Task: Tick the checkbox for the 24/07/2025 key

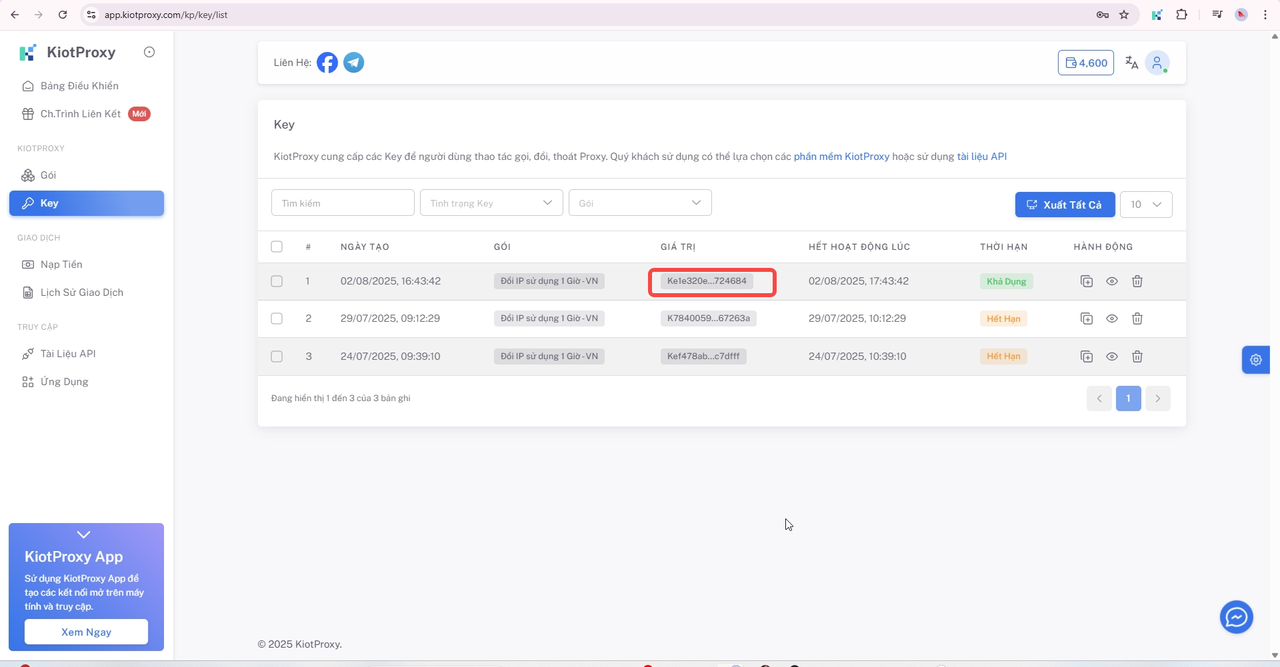Action: point(276,356)
